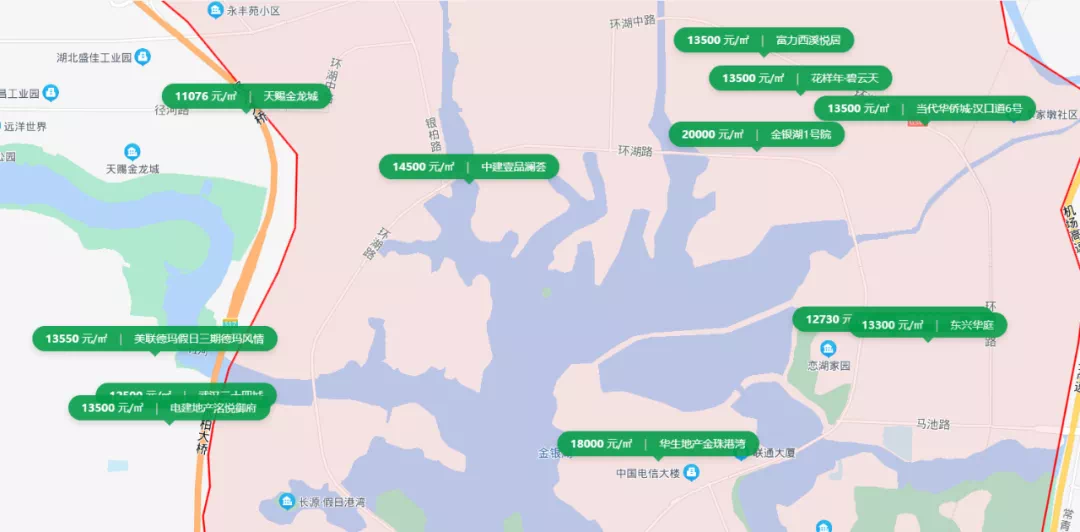
Task: Click the 20000 元/㎡ 金银湖1号院 marker
Action: [x=756, y=135]
